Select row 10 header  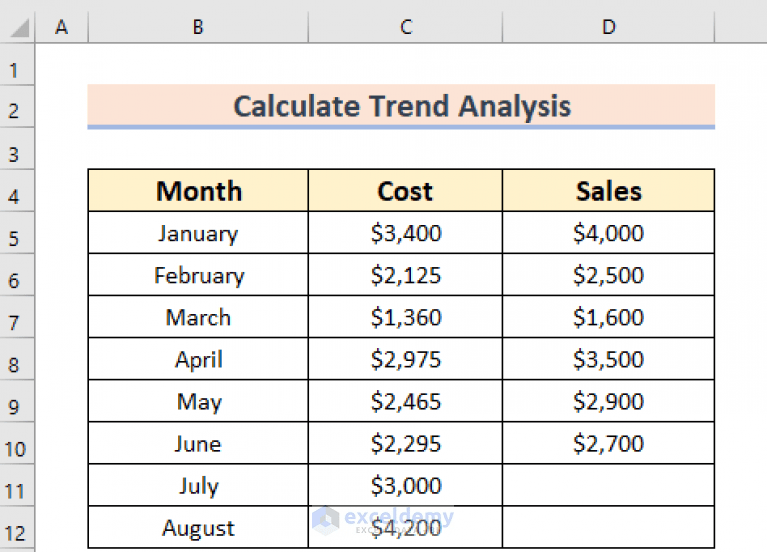coord(17,444)
